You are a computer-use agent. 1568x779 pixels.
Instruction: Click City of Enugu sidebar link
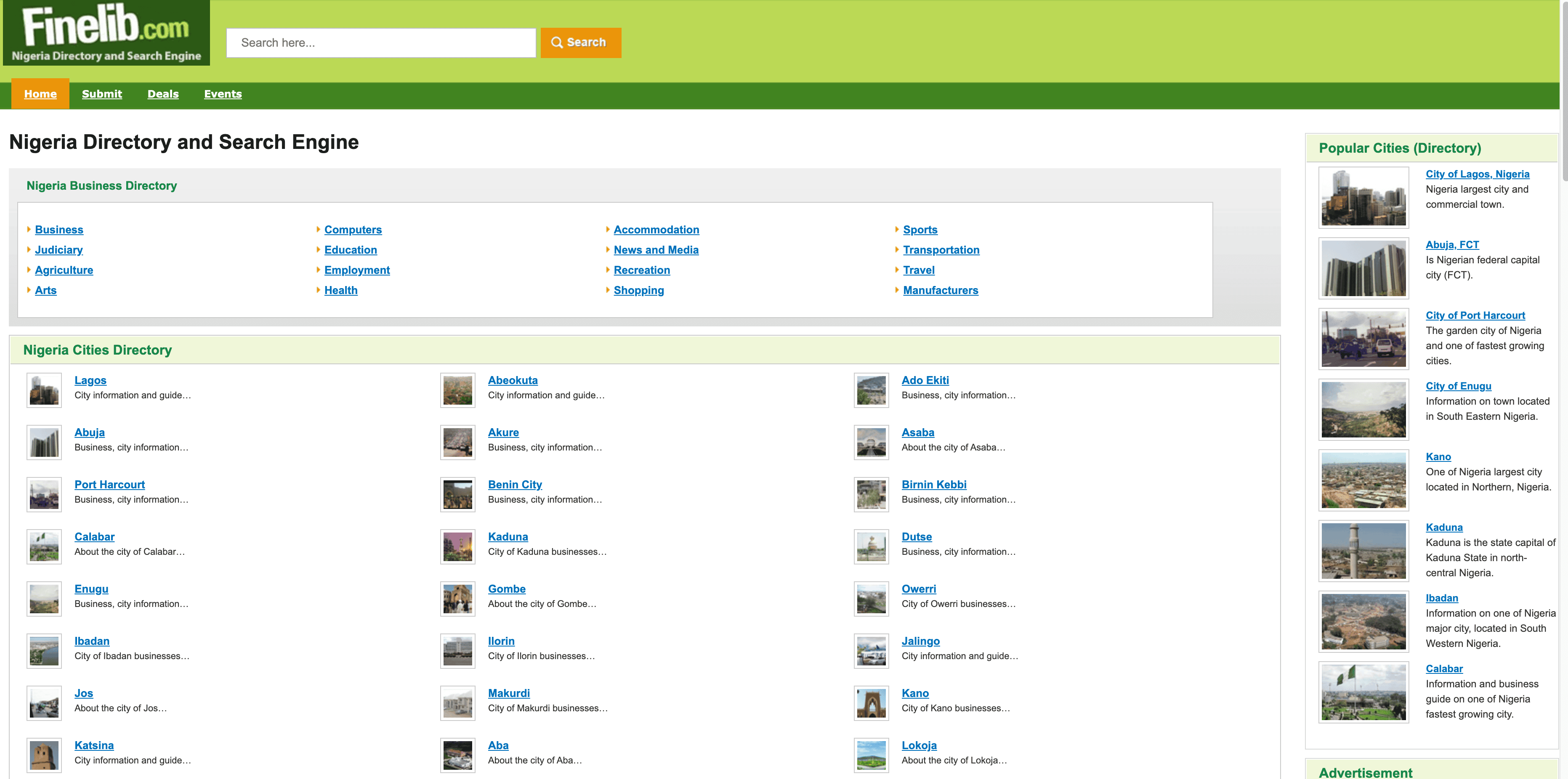1458,386
